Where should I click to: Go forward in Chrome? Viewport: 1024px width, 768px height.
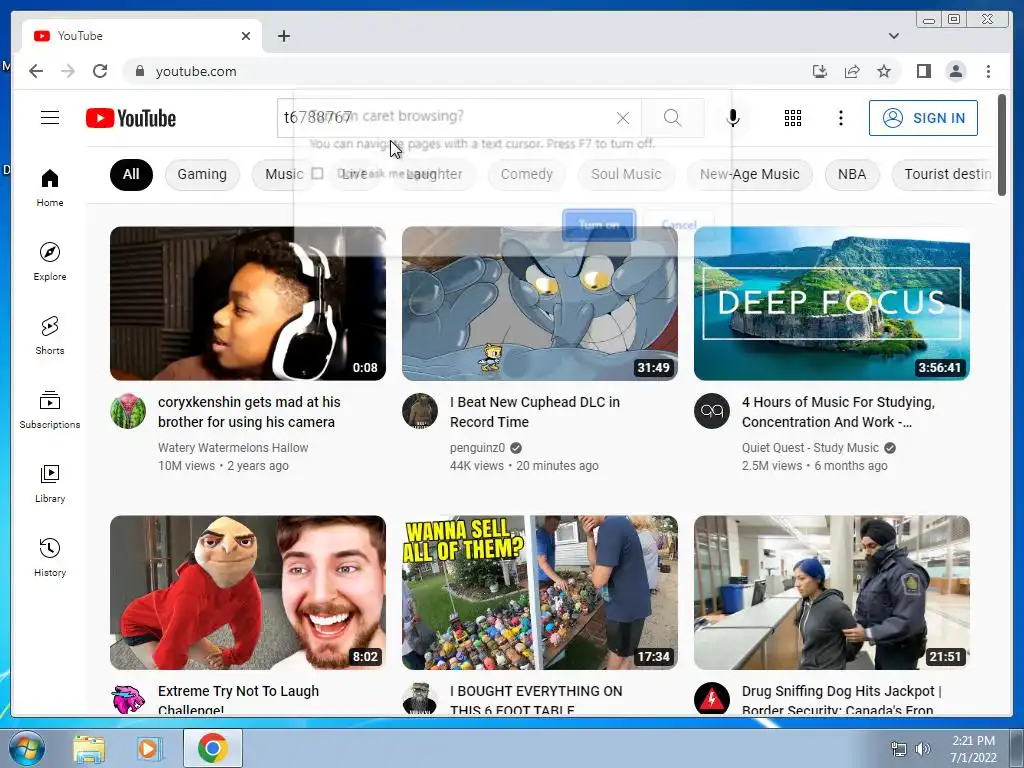68,71
